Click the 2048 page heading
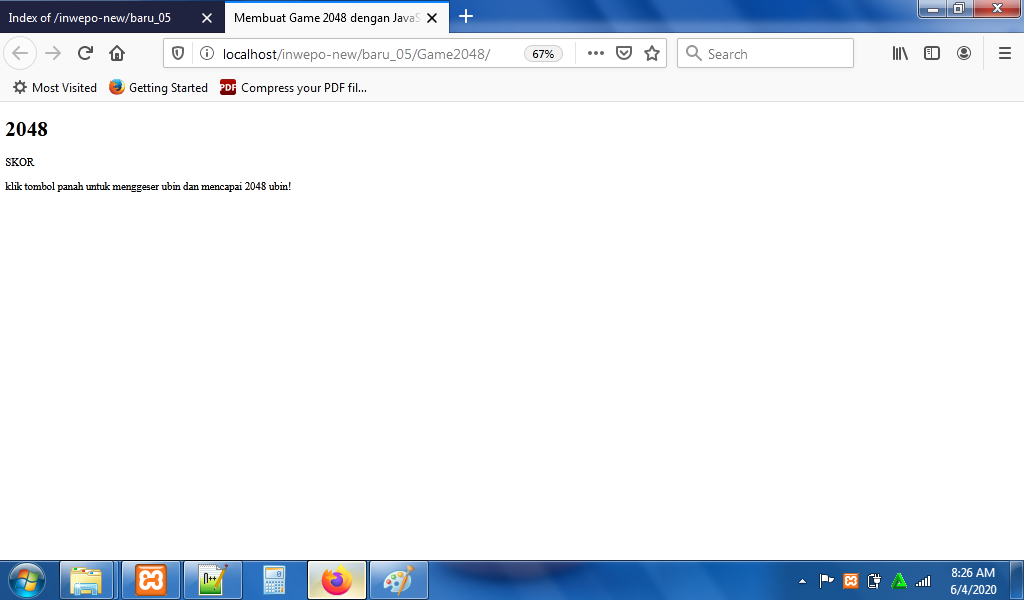The height and width of the screenshot is (600, 1024). click(27, 129)
